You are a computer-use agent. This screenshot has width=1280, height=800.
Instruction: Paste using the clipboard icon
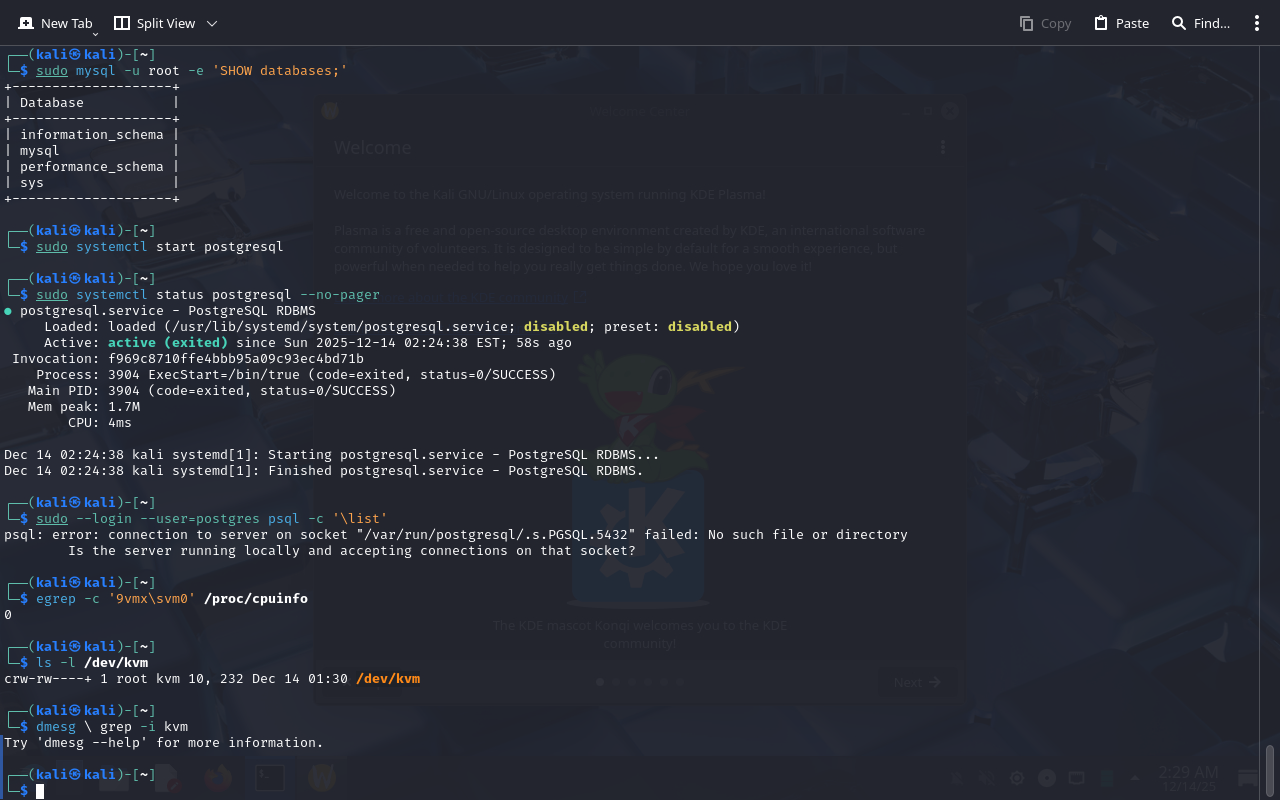(1101, 23)
